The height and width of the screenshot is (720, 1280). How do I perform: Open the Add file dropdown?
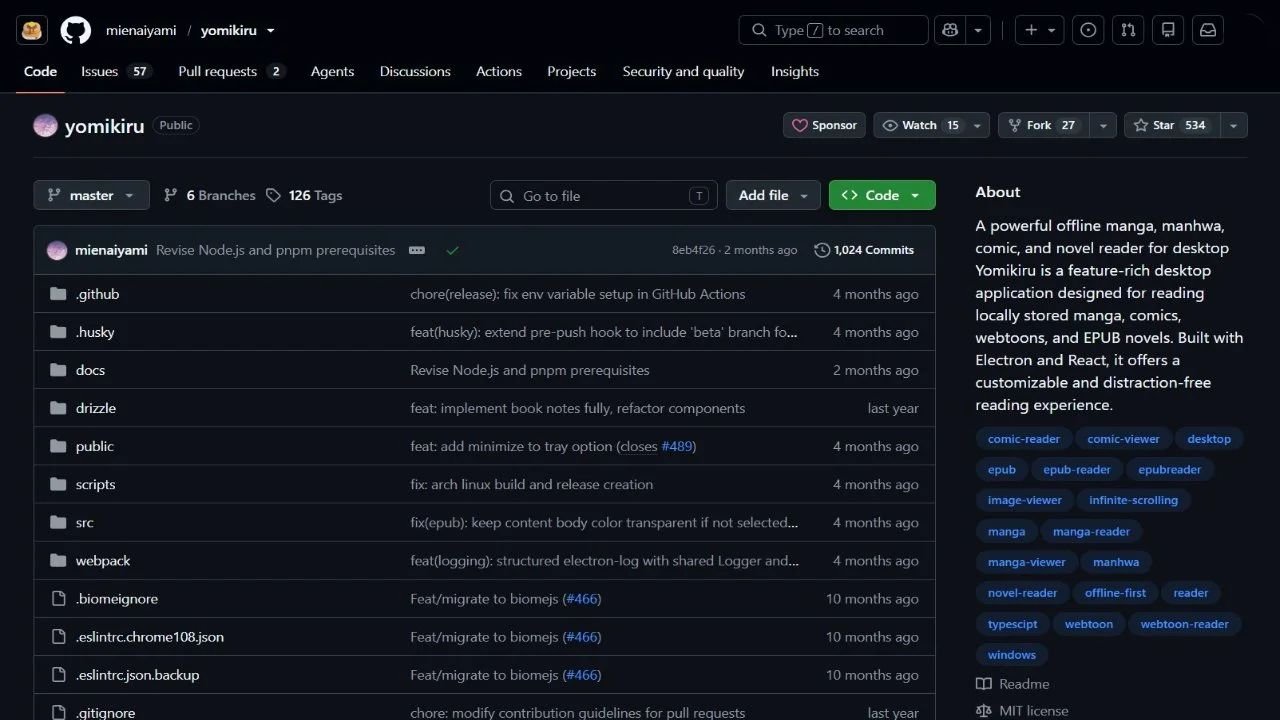(773, 195)
